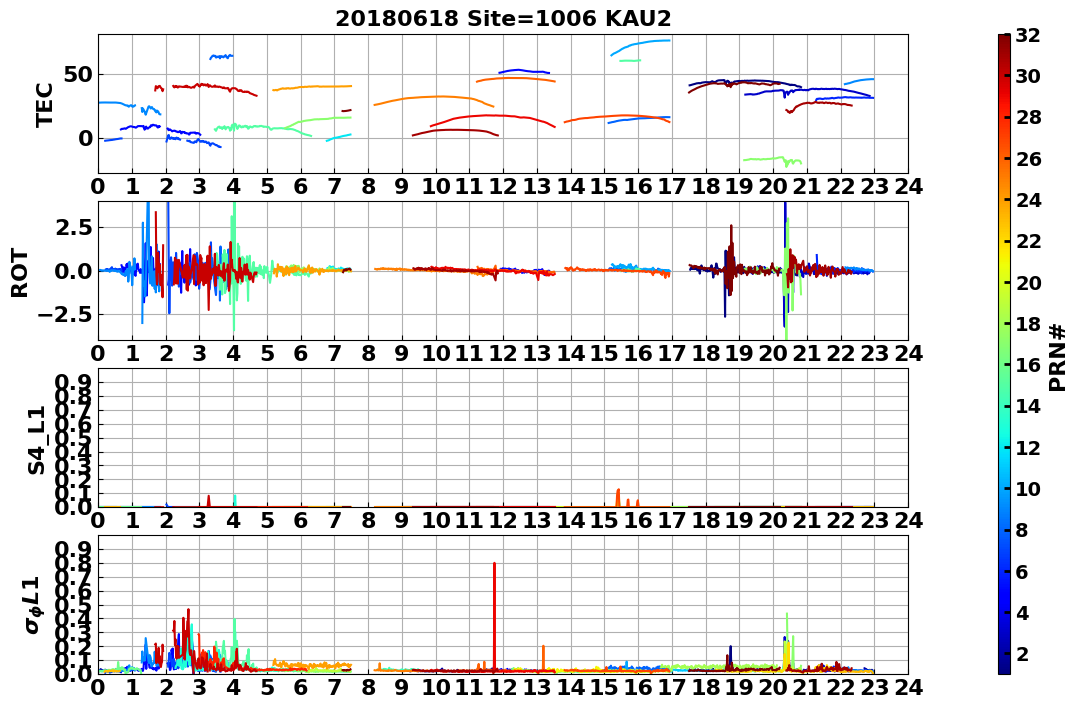The image size is (1077, 709).
Task: Click colorbar tick value 26
Action: [1027, 159]
